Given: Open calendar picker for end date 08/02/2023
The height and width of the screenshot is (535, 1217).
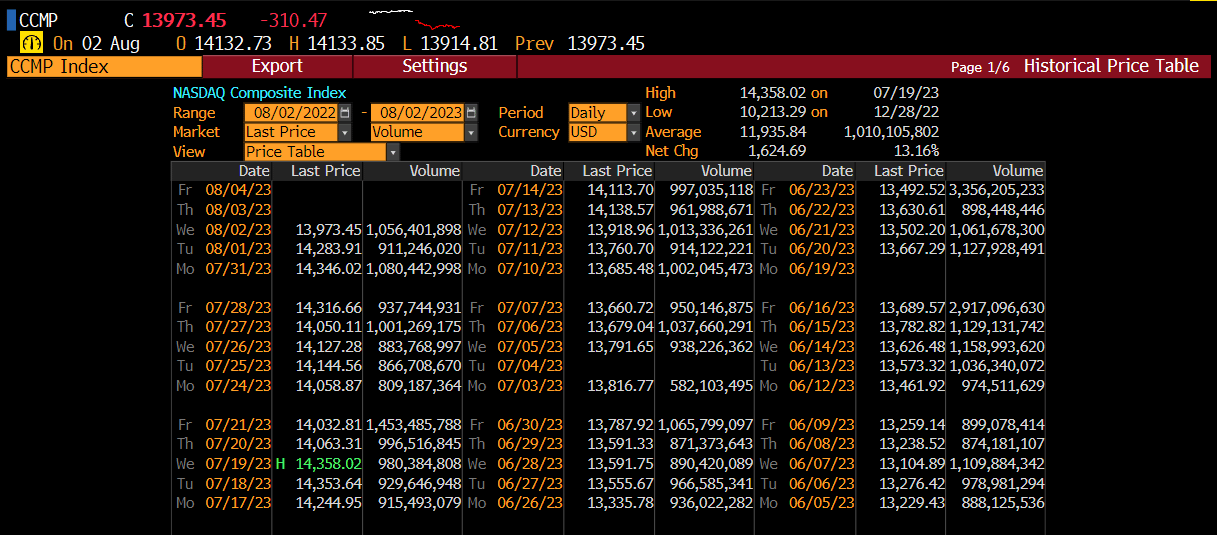Looking at the screenshot, I should pyautogui.click(x=472, y=113).
